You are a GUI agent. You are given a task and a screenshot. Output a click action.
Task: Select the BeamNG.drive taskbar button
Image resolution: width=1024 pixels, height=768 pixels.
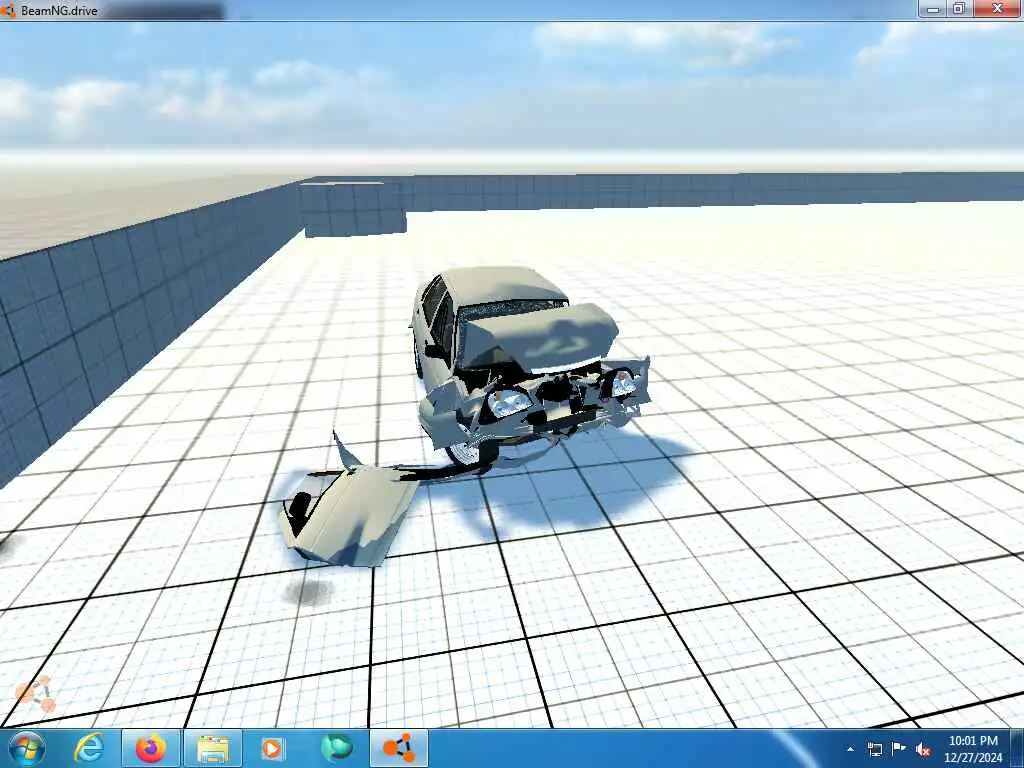click(x=399, y=748)
